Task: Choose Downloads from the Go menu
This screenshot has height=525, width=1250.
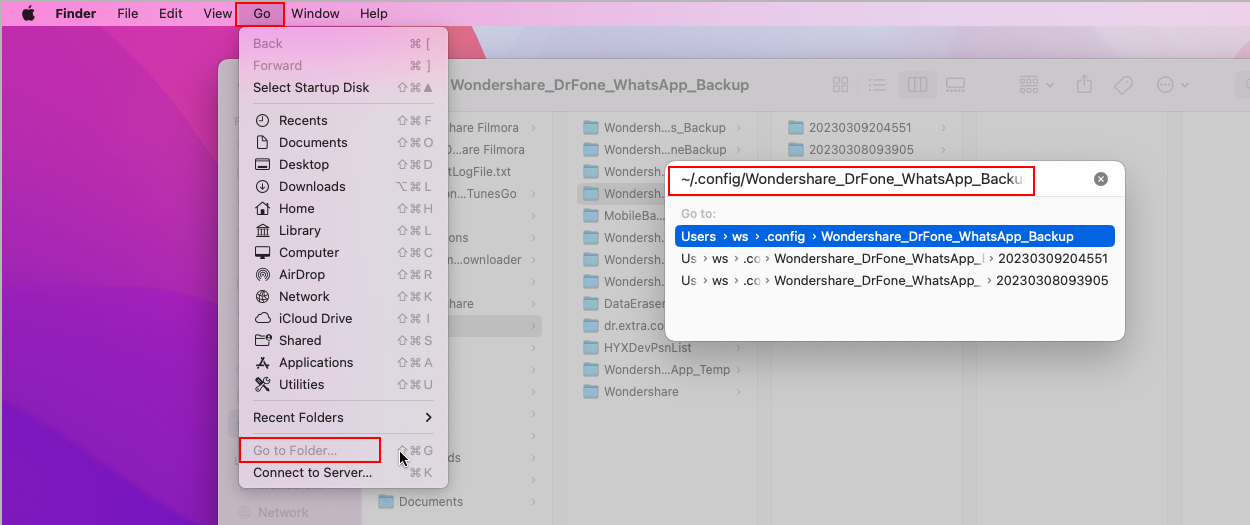Action: [311, 186]
